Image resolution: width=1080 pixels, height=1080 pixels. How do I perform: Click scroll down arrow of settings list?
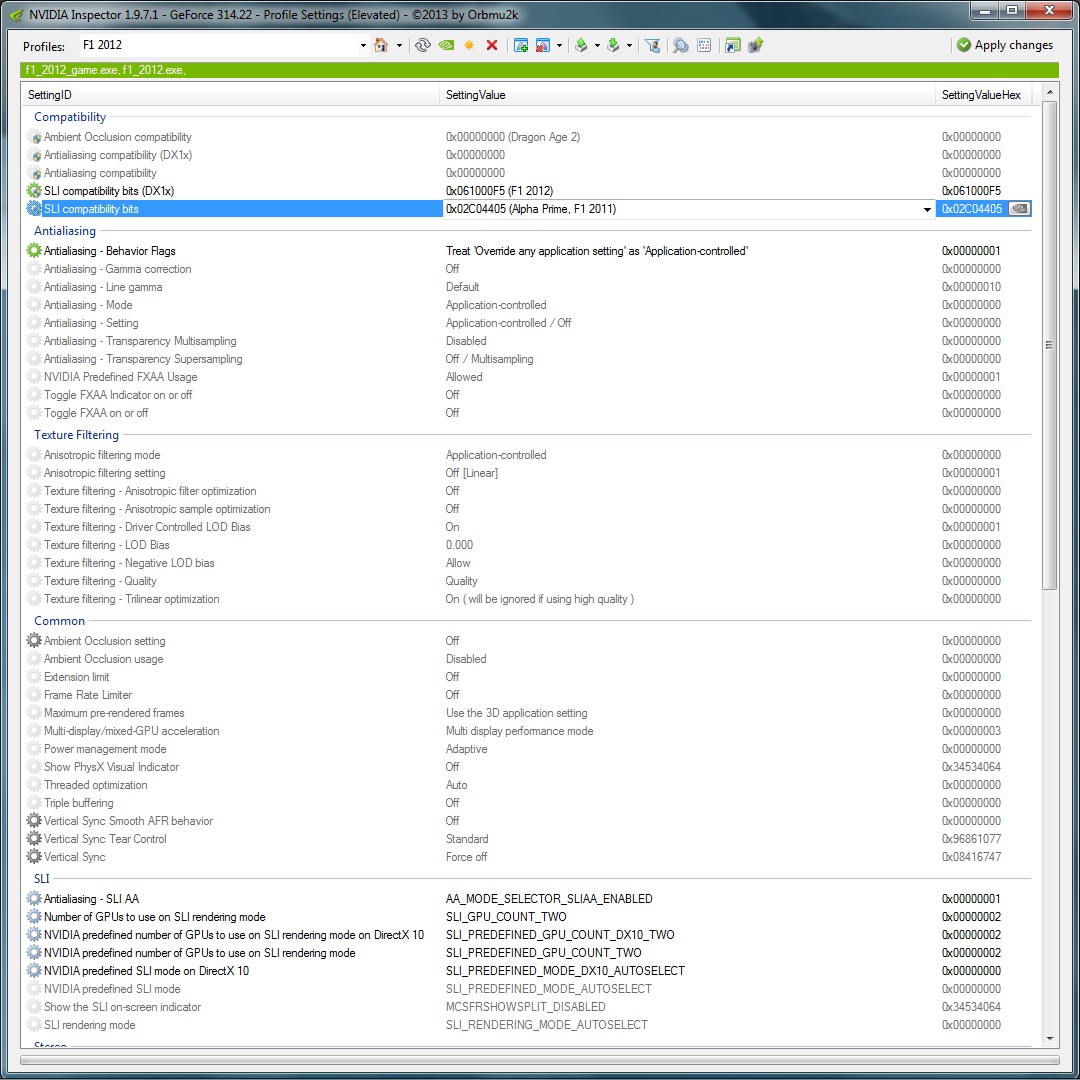tap(1049, 1039)
